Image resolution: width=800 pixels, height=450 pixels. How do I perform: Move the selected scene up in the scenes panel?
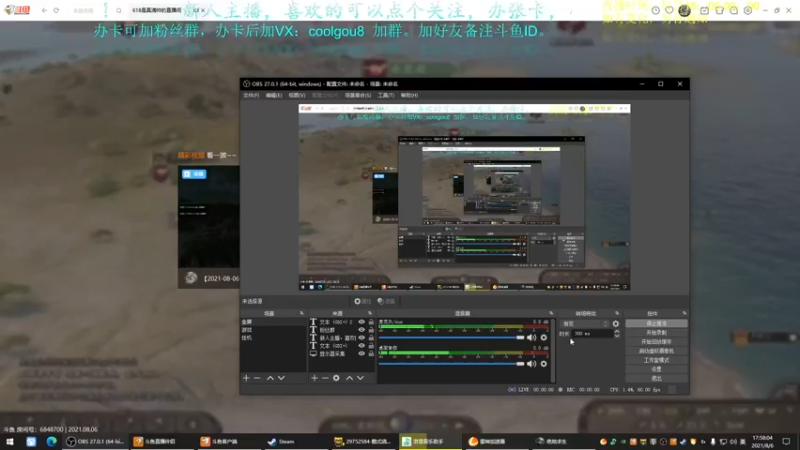click(270, 378)
